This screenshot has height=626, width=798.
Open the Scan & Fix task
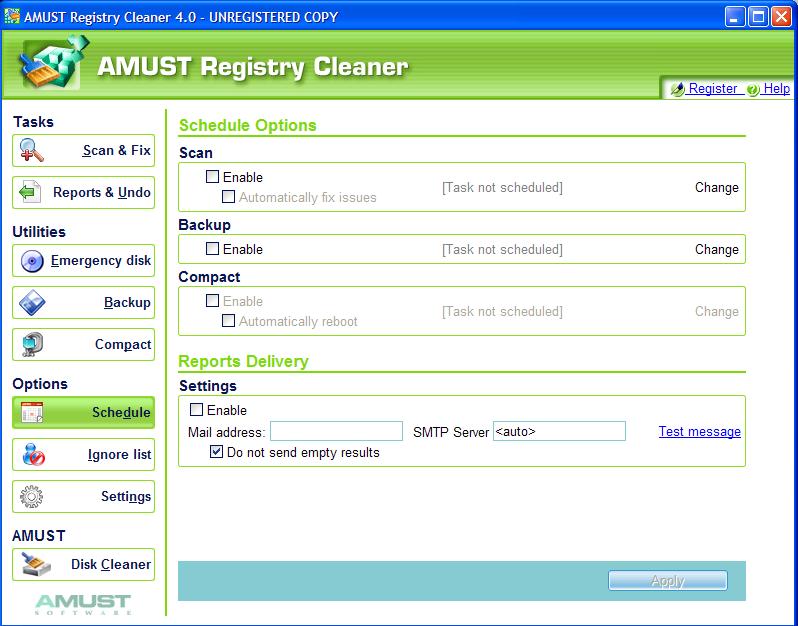point(83,151)
